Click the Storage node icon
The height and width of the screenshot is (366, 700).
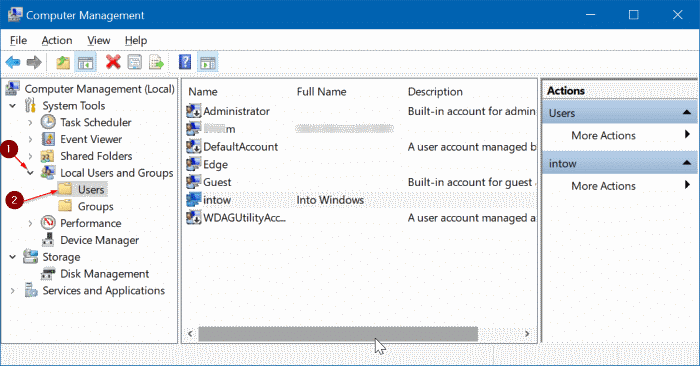coord(30,257)
